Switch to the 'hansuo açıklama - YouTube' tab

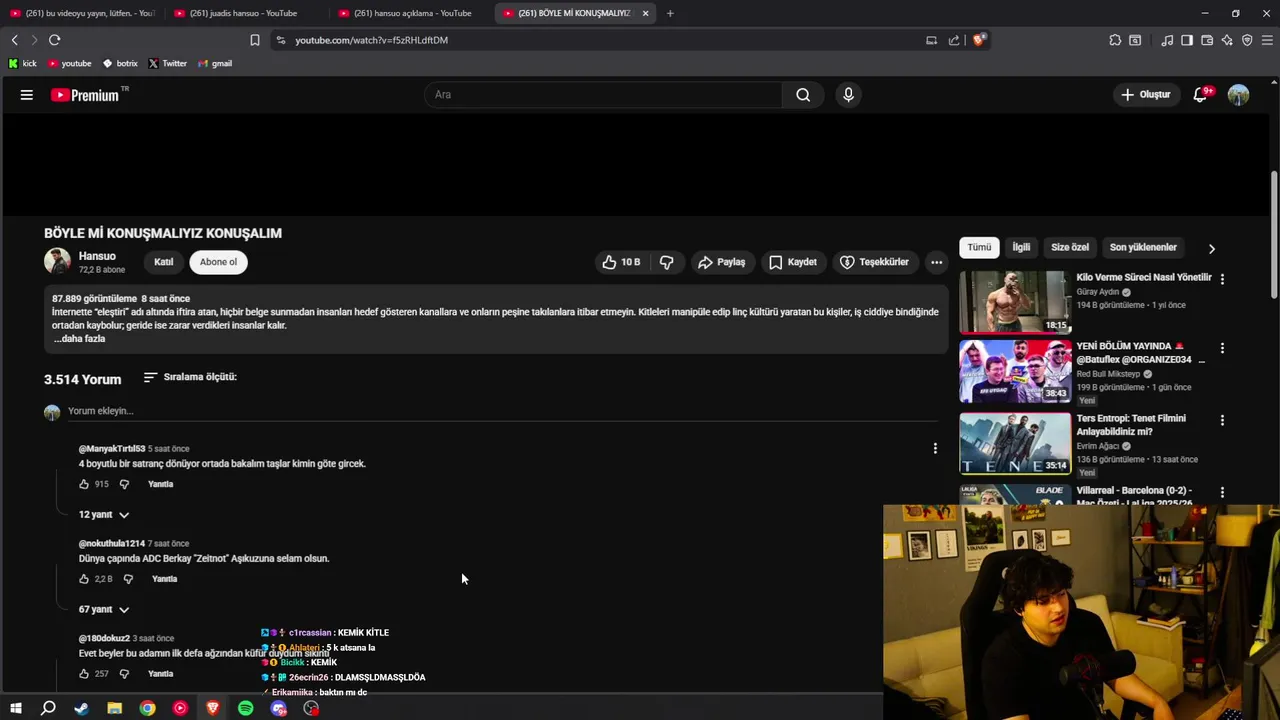[x=410, y=13]
